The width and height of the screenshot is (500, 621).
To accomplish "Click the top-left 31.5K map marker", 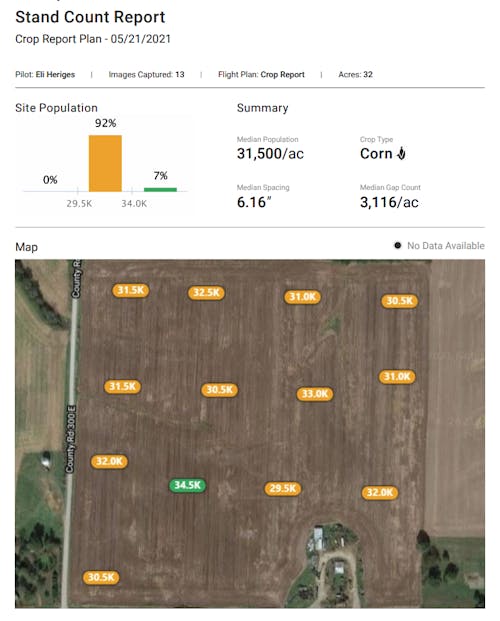I will 131,290.
